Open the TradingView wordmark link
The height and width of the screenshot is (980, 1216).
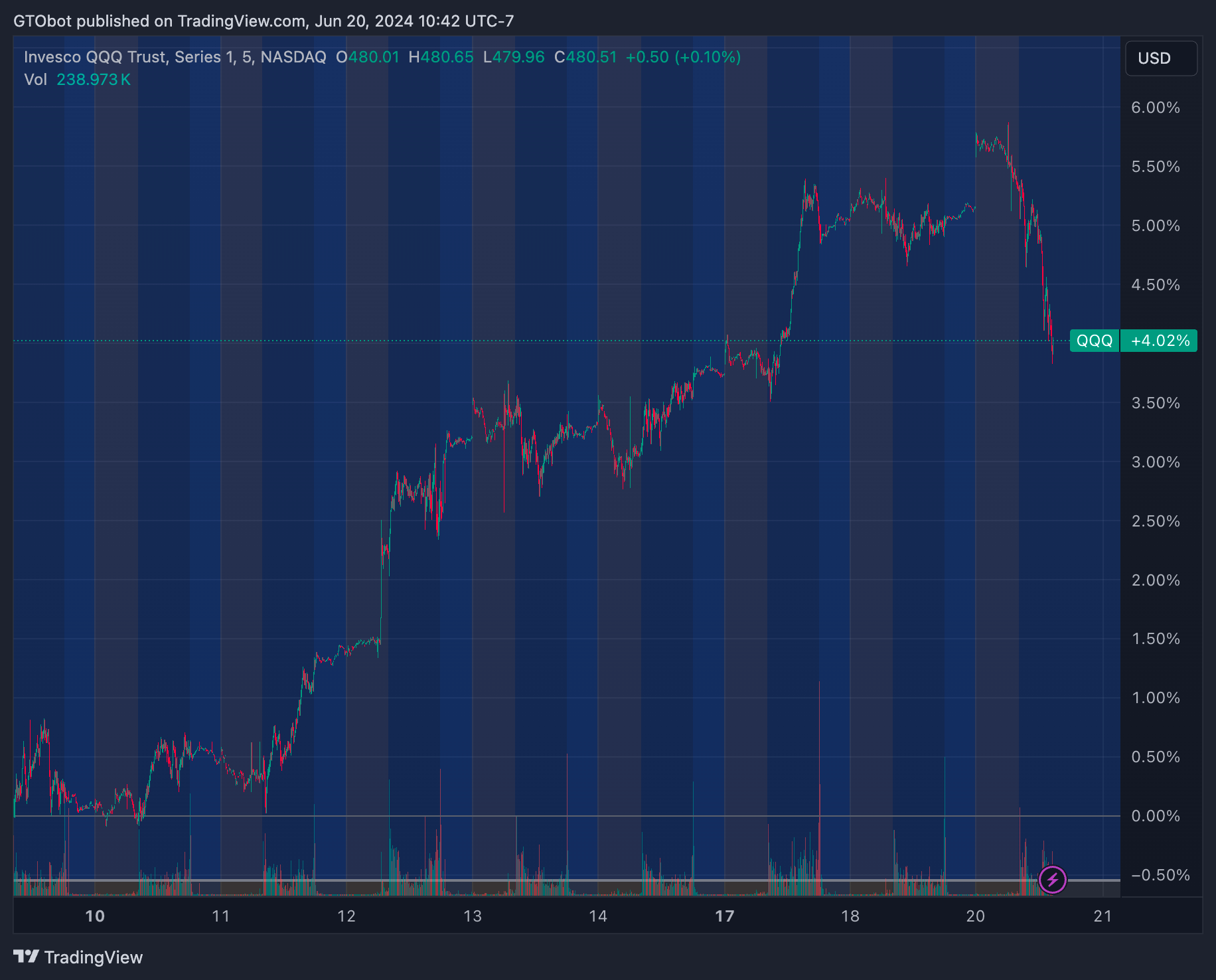tap(94, 957)
